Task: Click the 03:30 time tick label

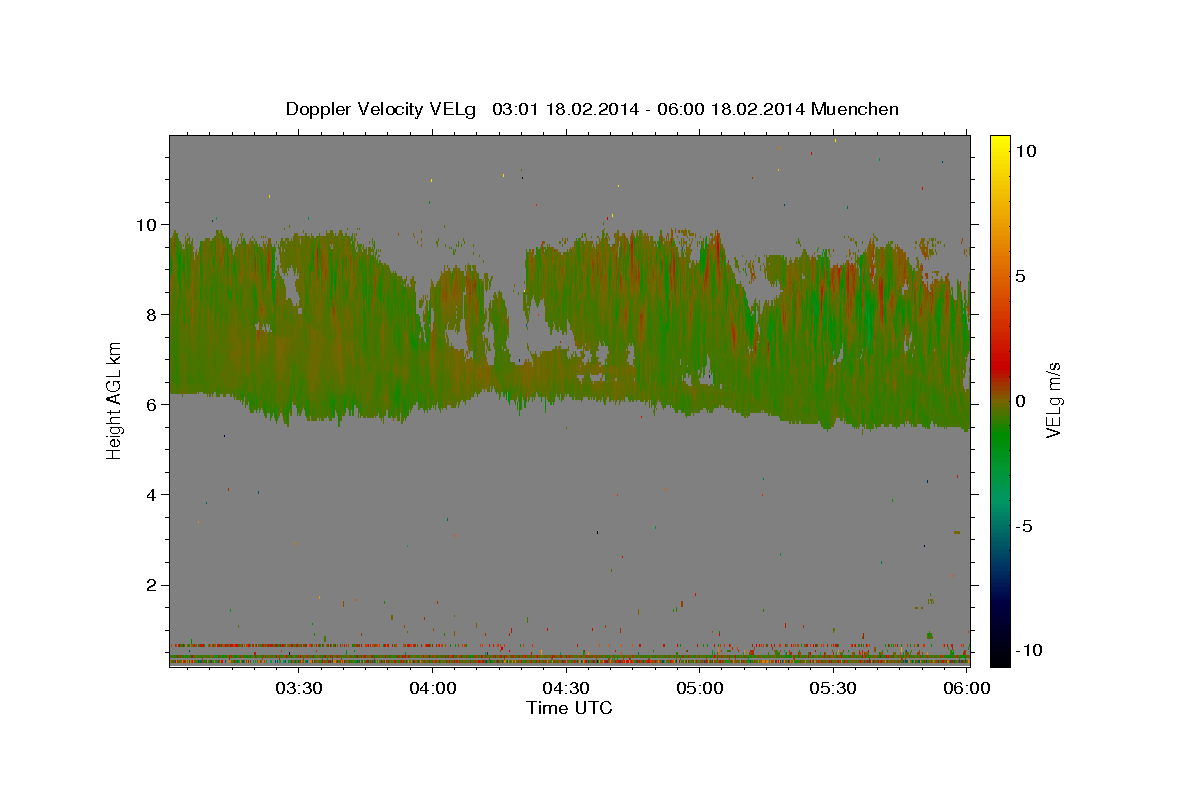Action: (x=298, y=688)
